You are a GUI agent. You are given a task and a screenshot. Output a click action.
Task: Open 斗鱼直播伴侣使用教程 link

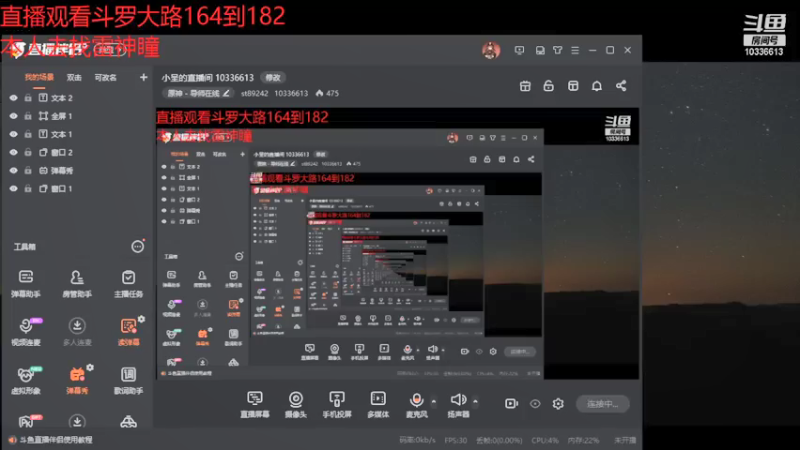click(x=56, y=440)
